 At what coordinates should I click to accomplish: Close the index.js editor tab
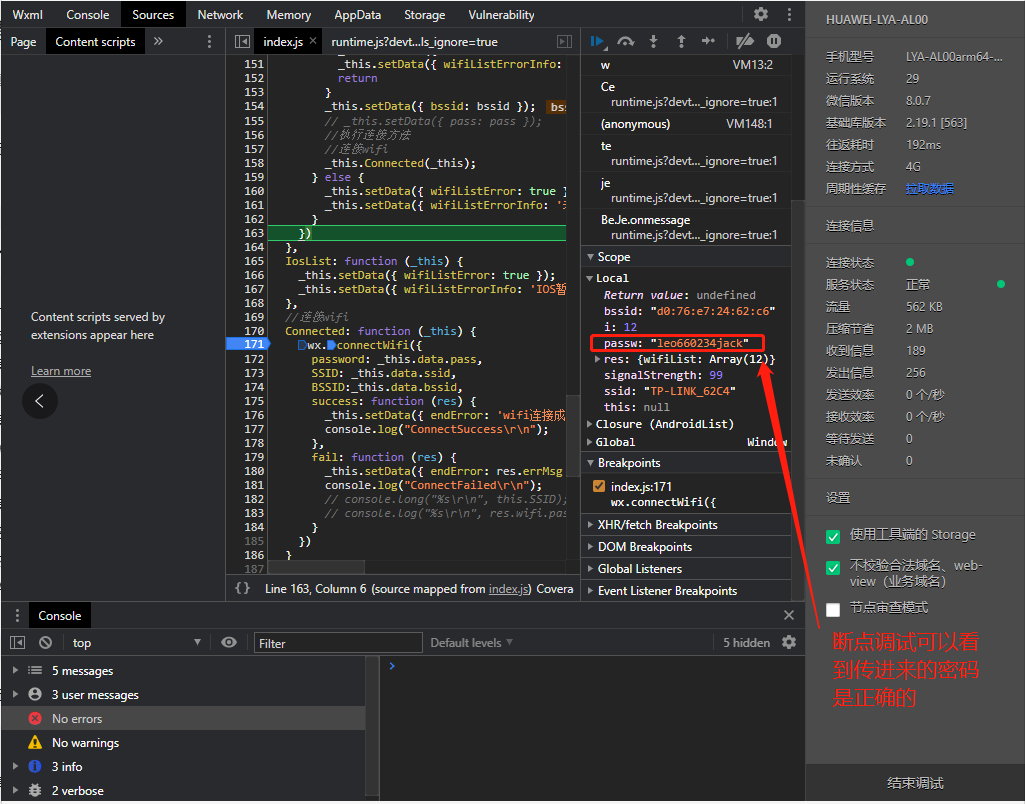pyautogui.click(x=313, y=41)
